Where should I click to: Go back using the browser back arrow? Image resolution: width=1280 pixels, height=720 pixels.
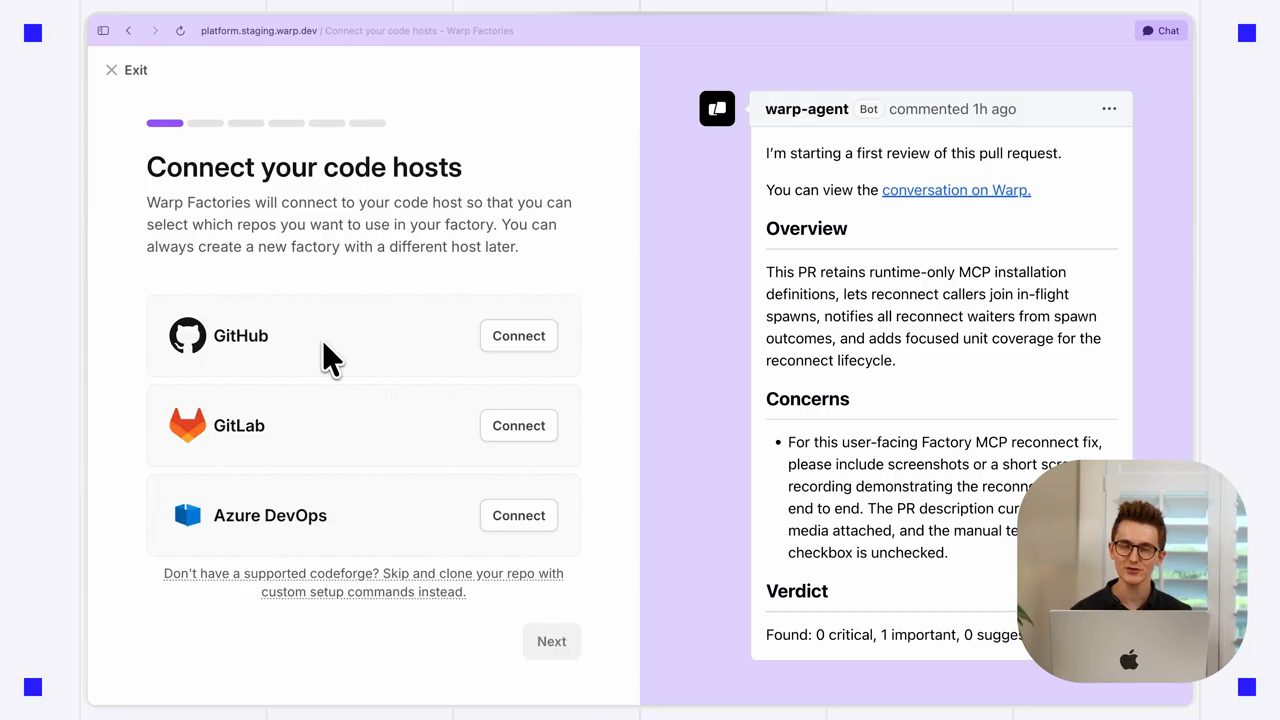click(x=128, y=31)
